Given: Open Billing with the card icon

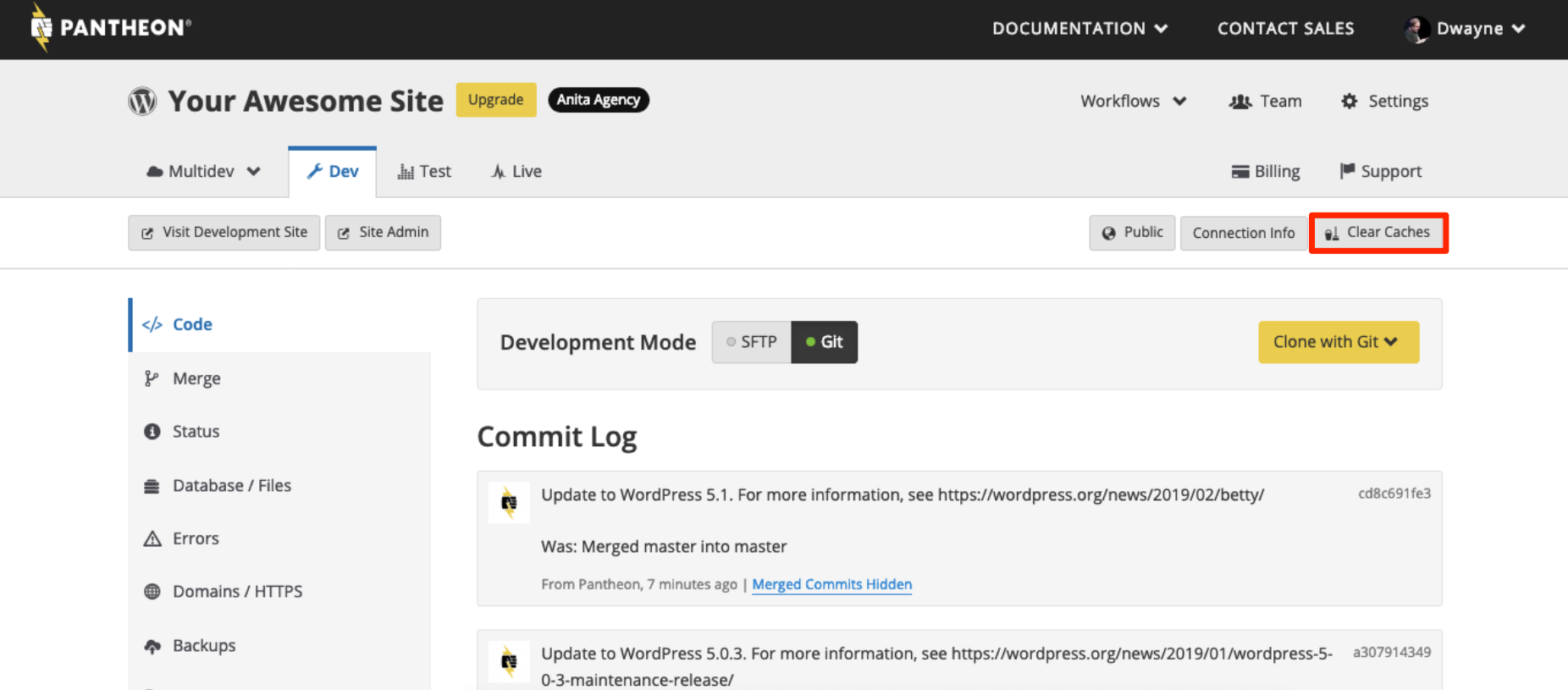Looking at the screenshot, I should 1265,172.
